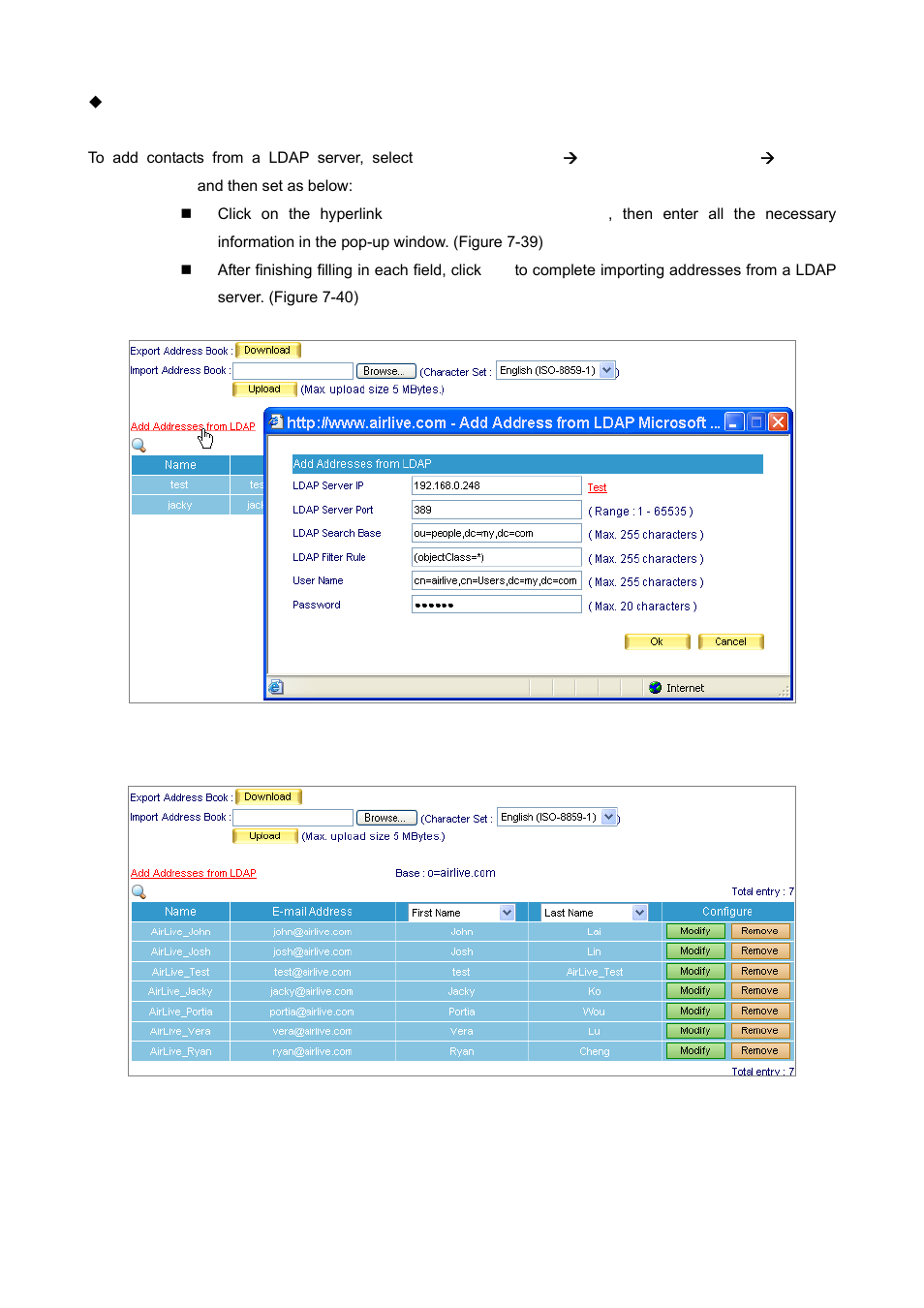Screen dimensions: 924x1308
Task: Click the 'Cheng' last name cell
Action: click(595, 1051)
